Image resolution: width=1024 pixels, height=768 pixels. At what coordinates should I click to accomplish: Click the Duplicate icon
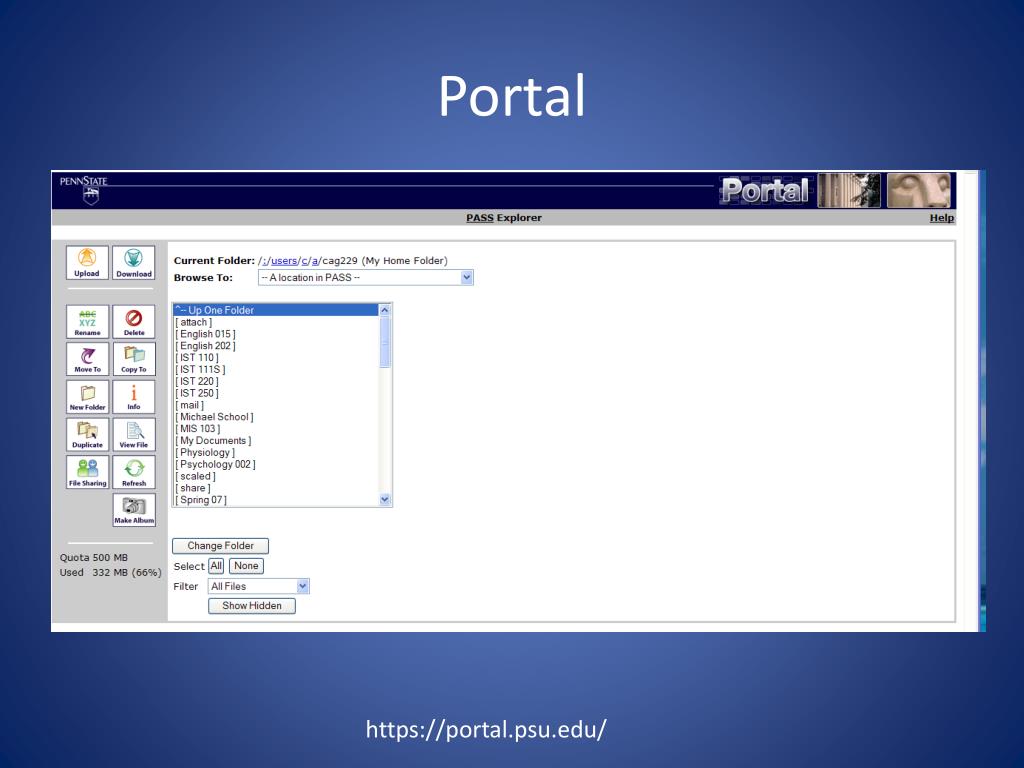click(87, 435)
